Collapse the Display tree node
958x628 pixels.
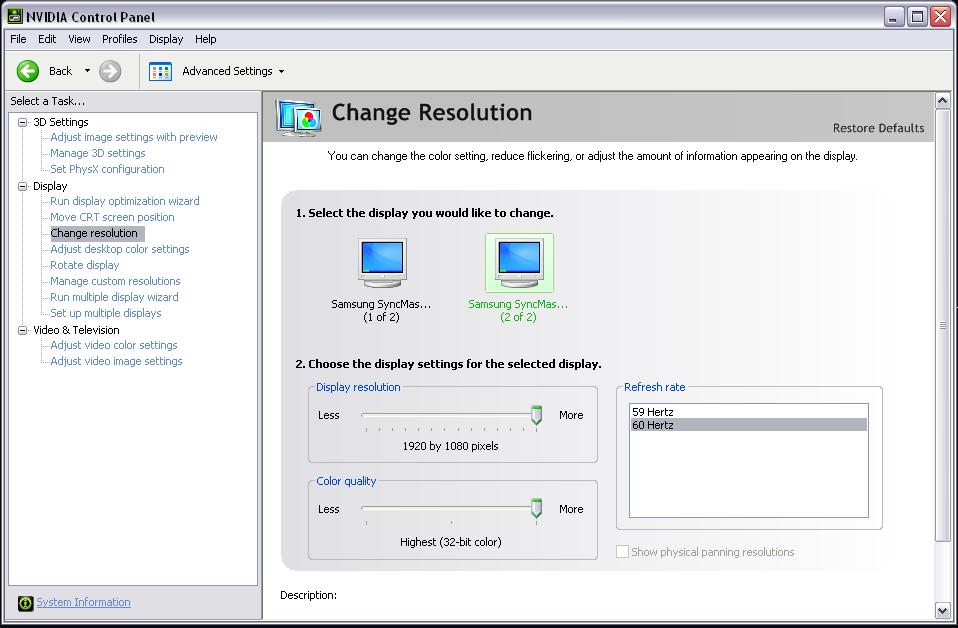point(23,186)
